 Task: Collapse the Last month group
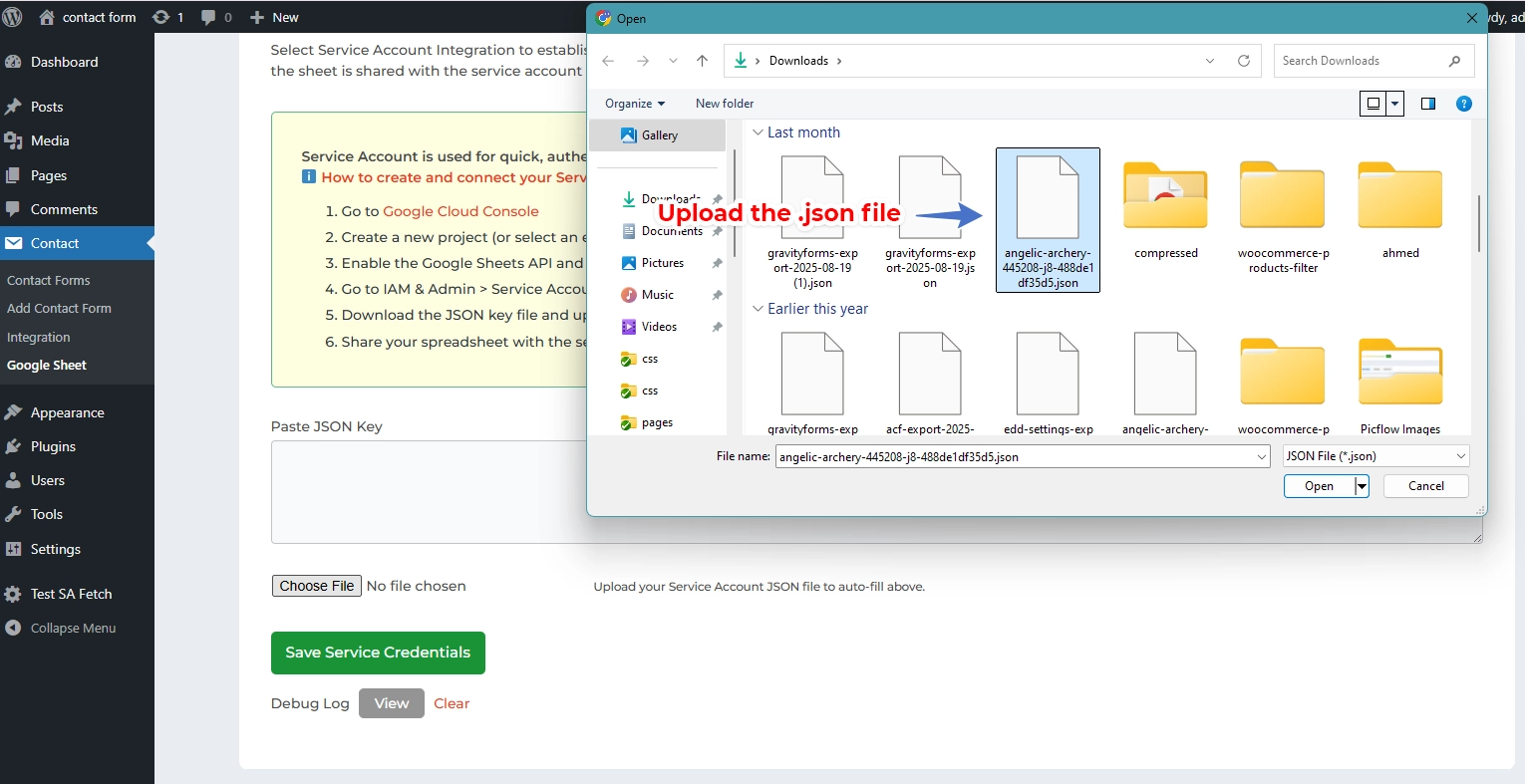[758, 131]
